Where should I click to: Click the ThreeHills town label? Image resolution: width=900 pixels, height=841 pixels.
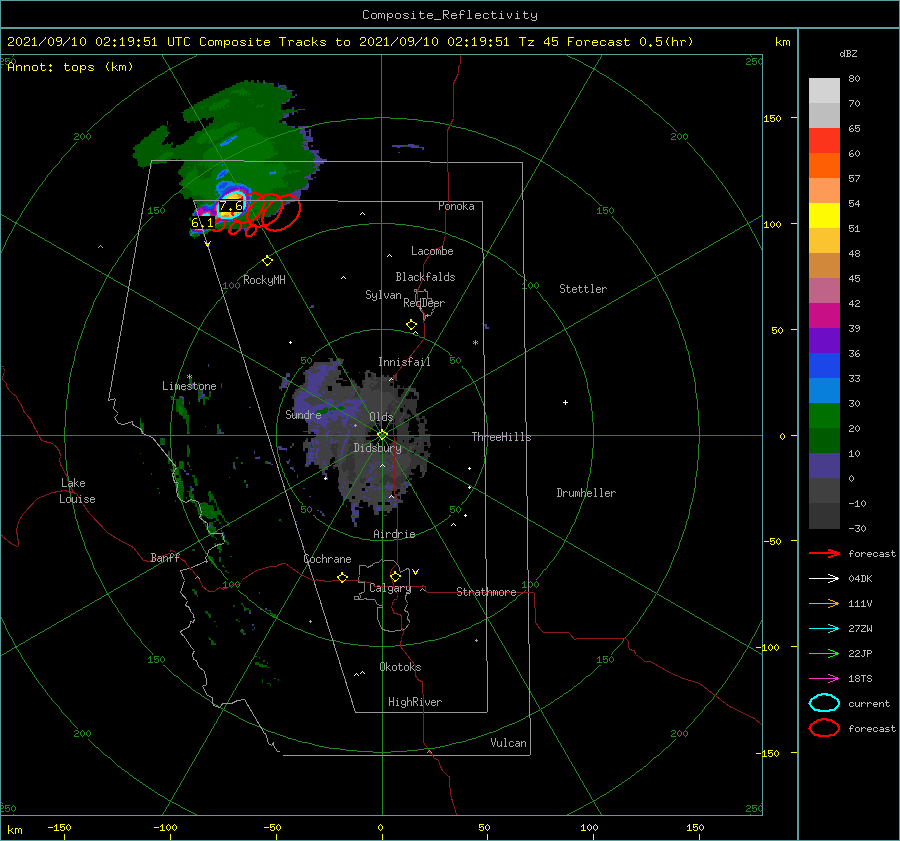(x=502, y=437)
